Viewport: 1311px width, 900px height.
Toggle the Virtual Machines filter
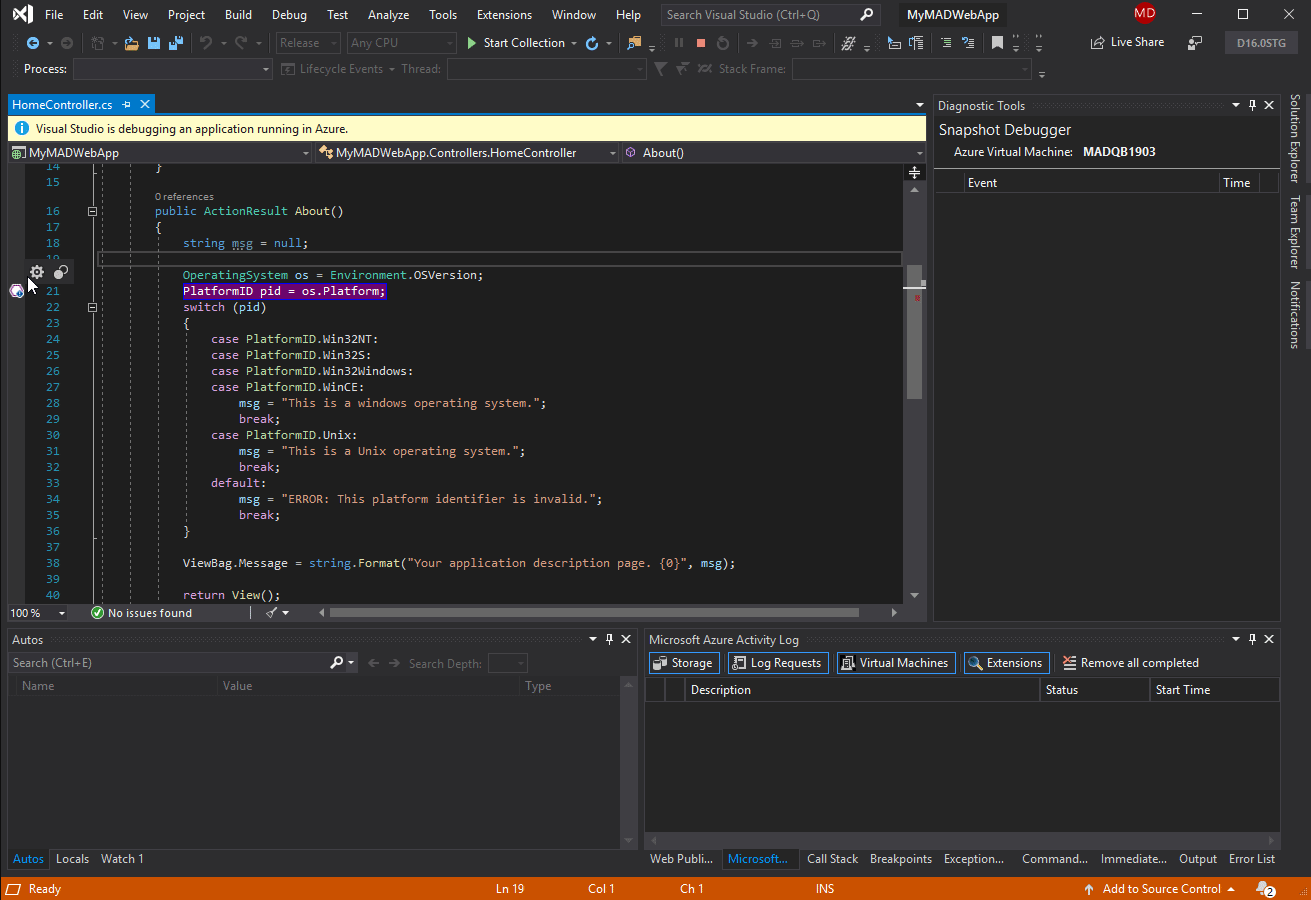point(896,663)
